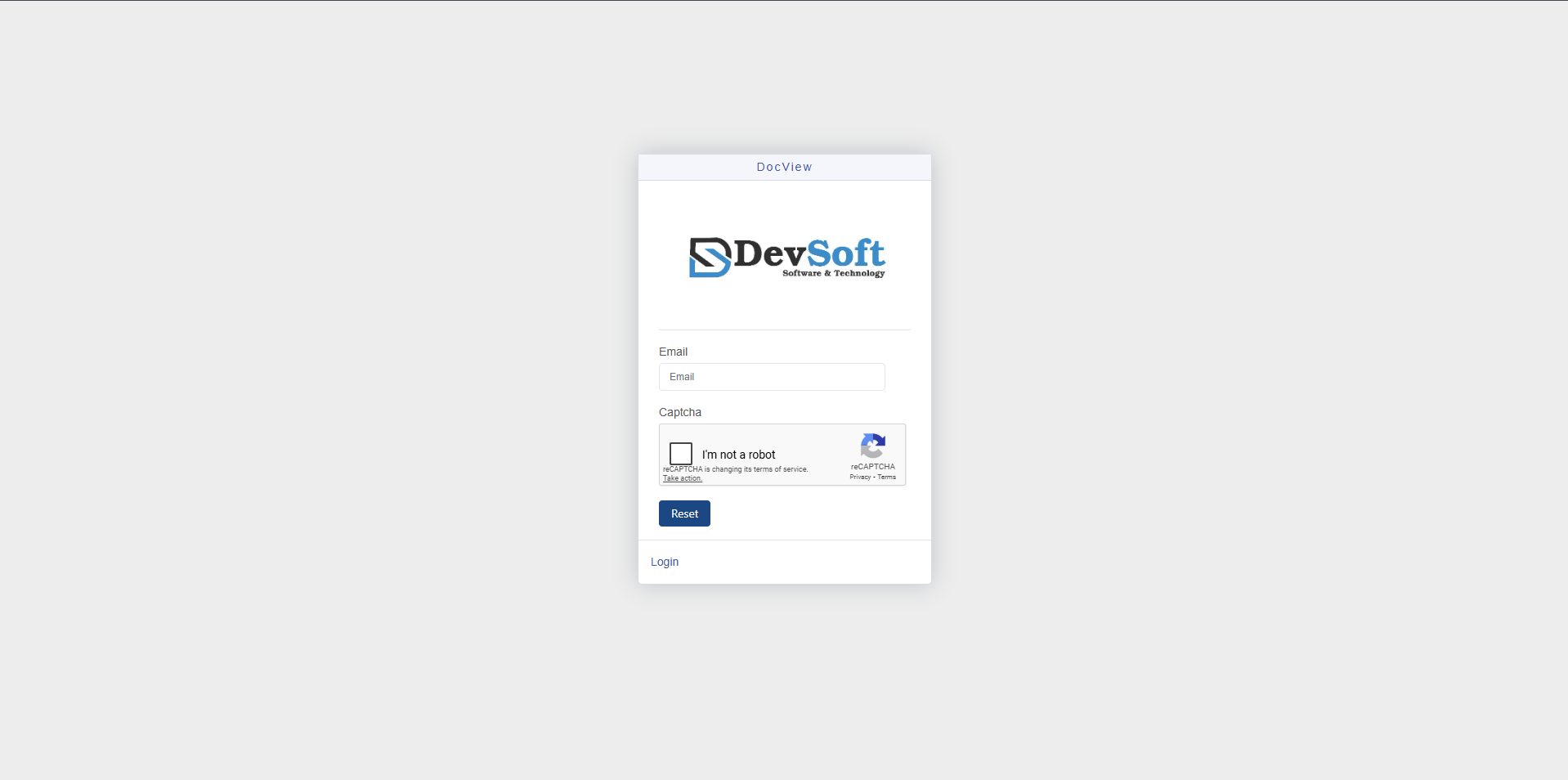
Task: Click the Captcha section label
Action: [x=680, y=412]
